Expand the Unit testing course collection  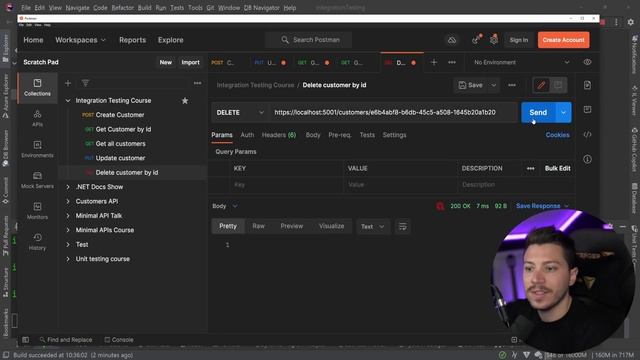click(x=68, y=259)
